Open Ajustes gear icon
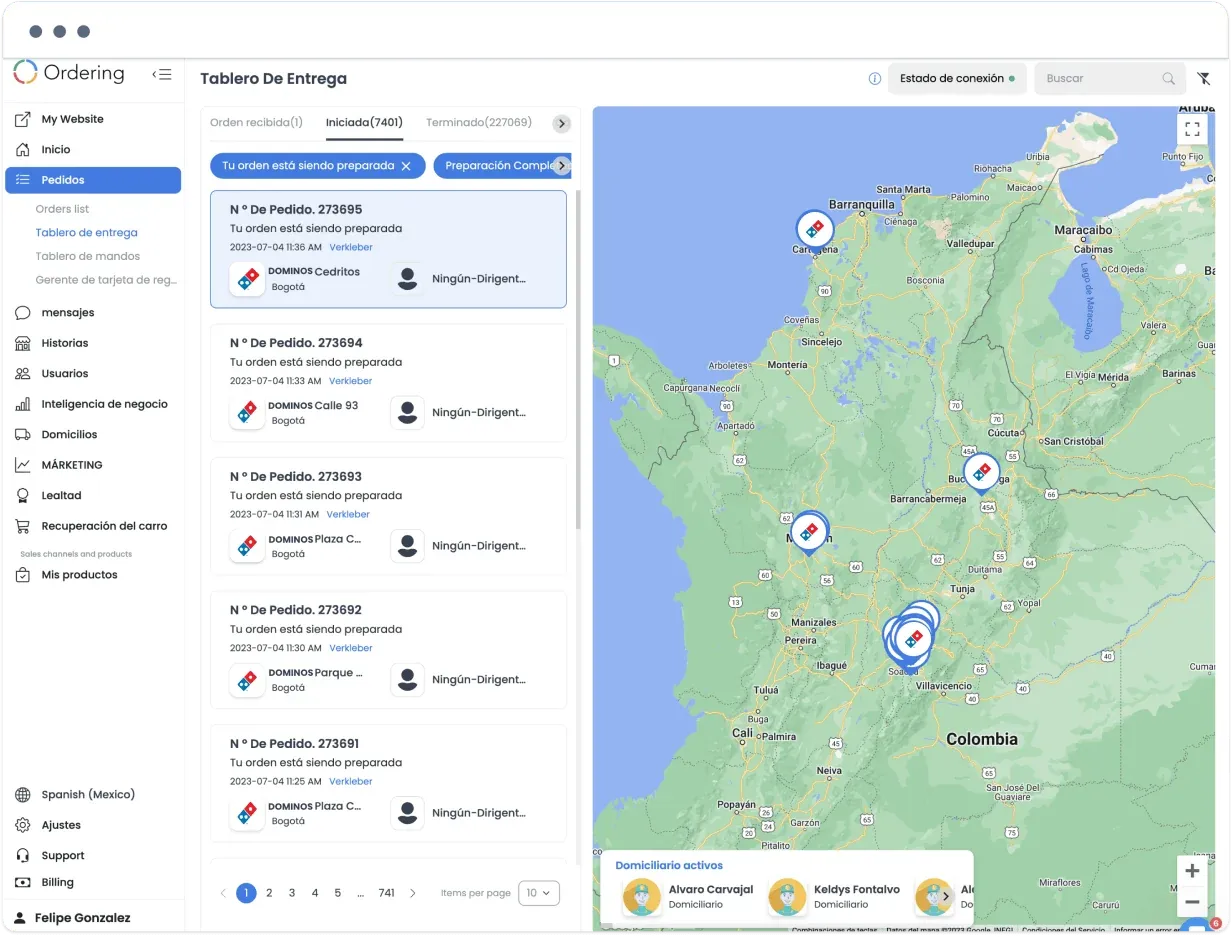This screenshot has height=937, width=1231. tap(23, 825)
